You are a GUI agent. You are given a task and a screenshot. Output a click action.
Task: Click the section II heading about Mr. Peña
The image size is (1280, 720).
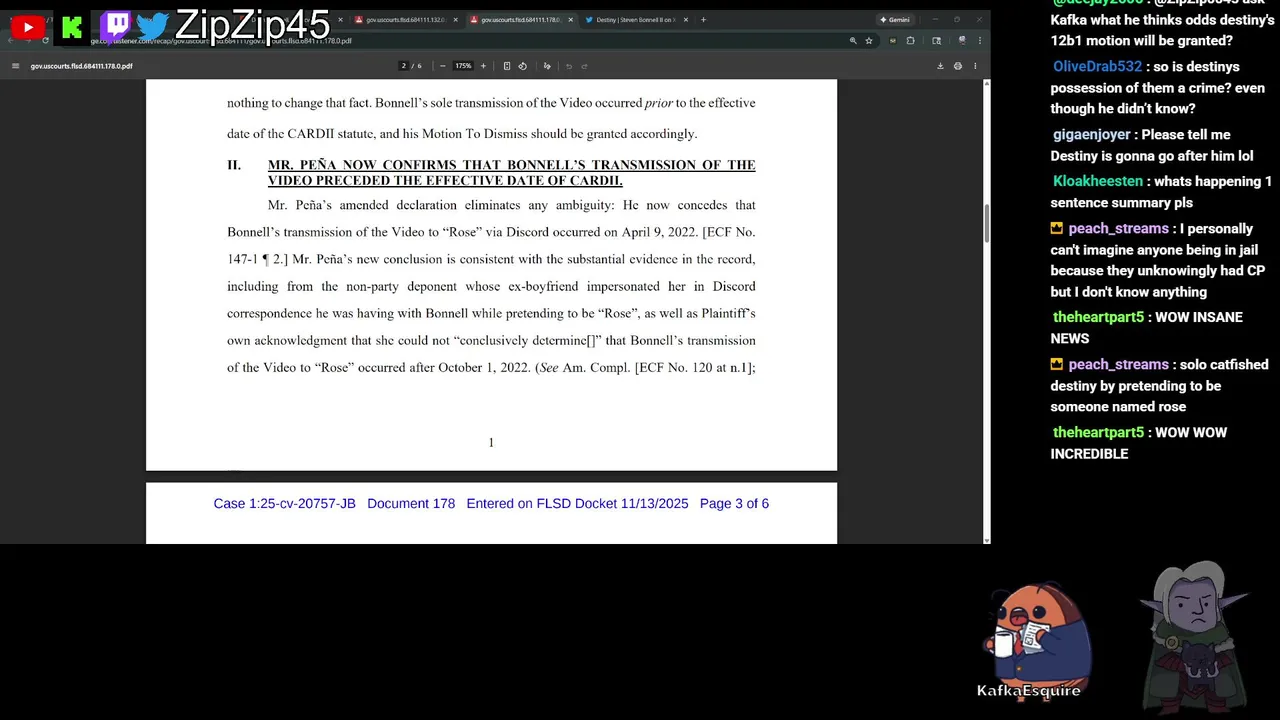point(511,173)
